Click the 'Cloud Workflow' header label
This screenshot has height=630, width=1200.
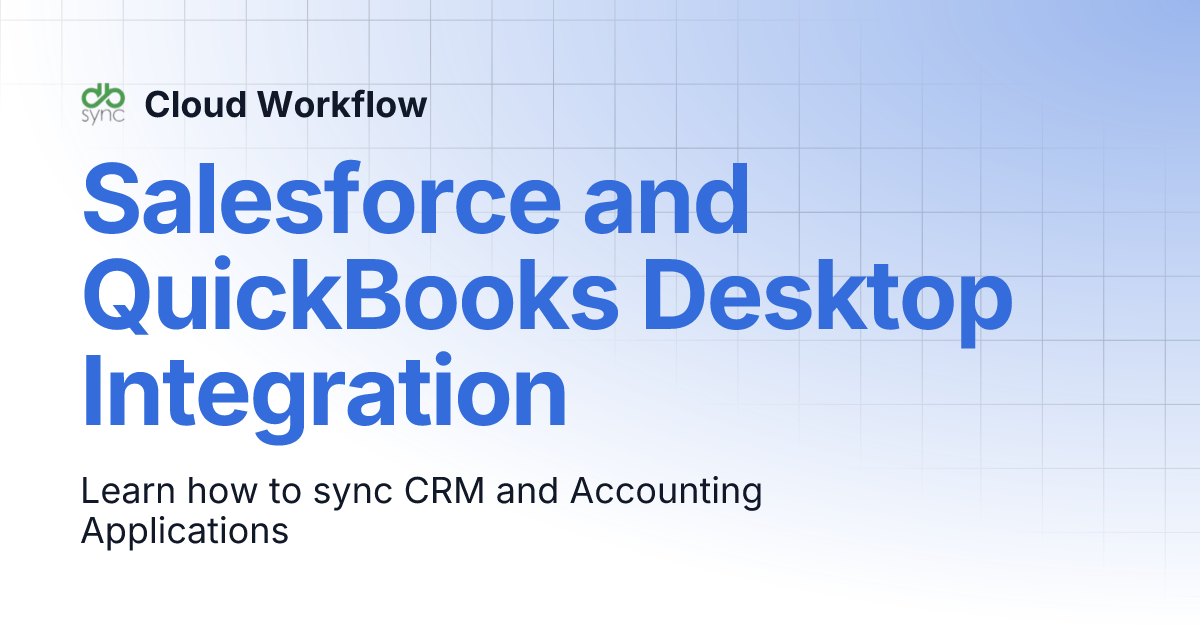[x=286, y=104]
